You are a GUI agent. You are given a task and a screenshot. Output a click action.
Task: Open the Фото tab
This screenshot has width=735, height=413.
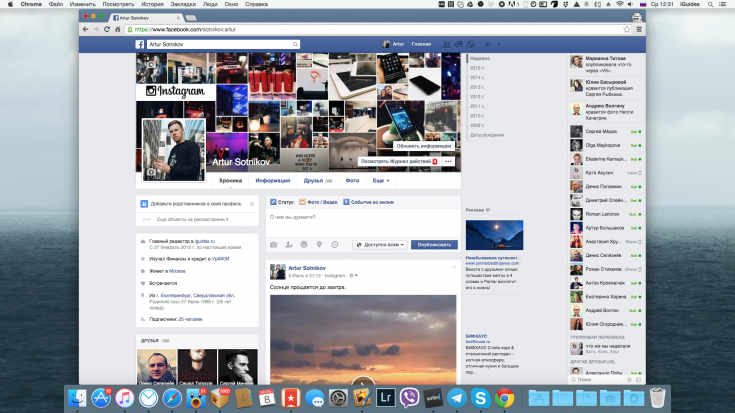[x=352, y=181]
